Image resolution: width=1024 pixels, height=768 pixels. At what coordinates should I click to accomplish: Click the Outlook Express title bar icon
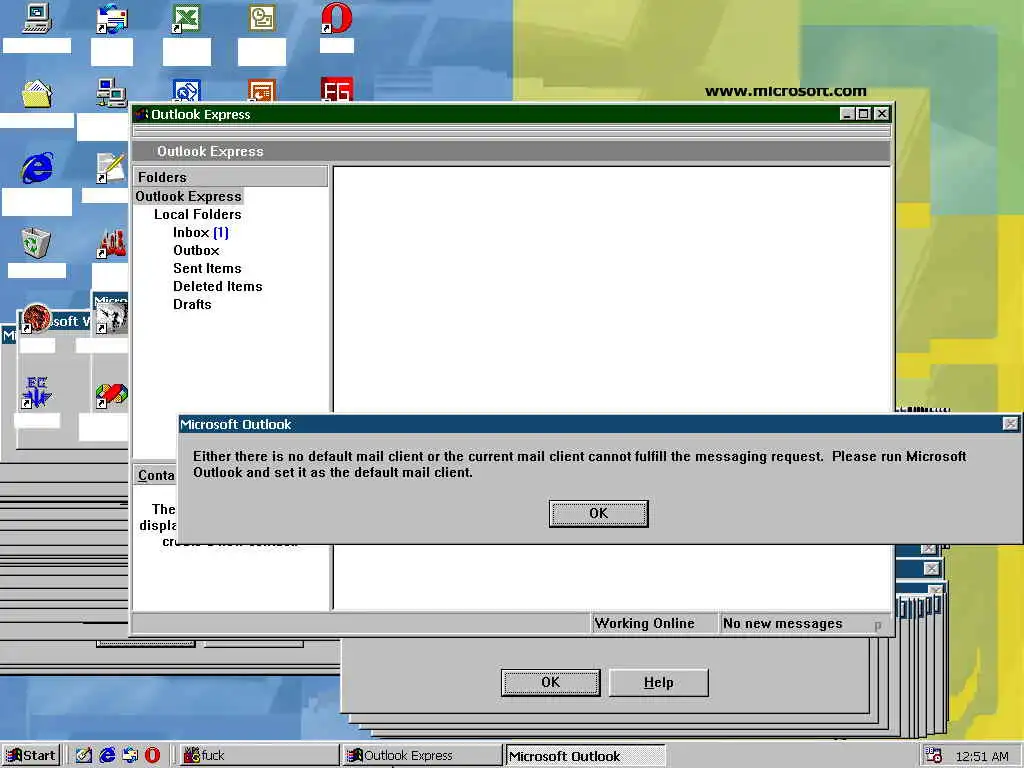(x=141, y=114)
